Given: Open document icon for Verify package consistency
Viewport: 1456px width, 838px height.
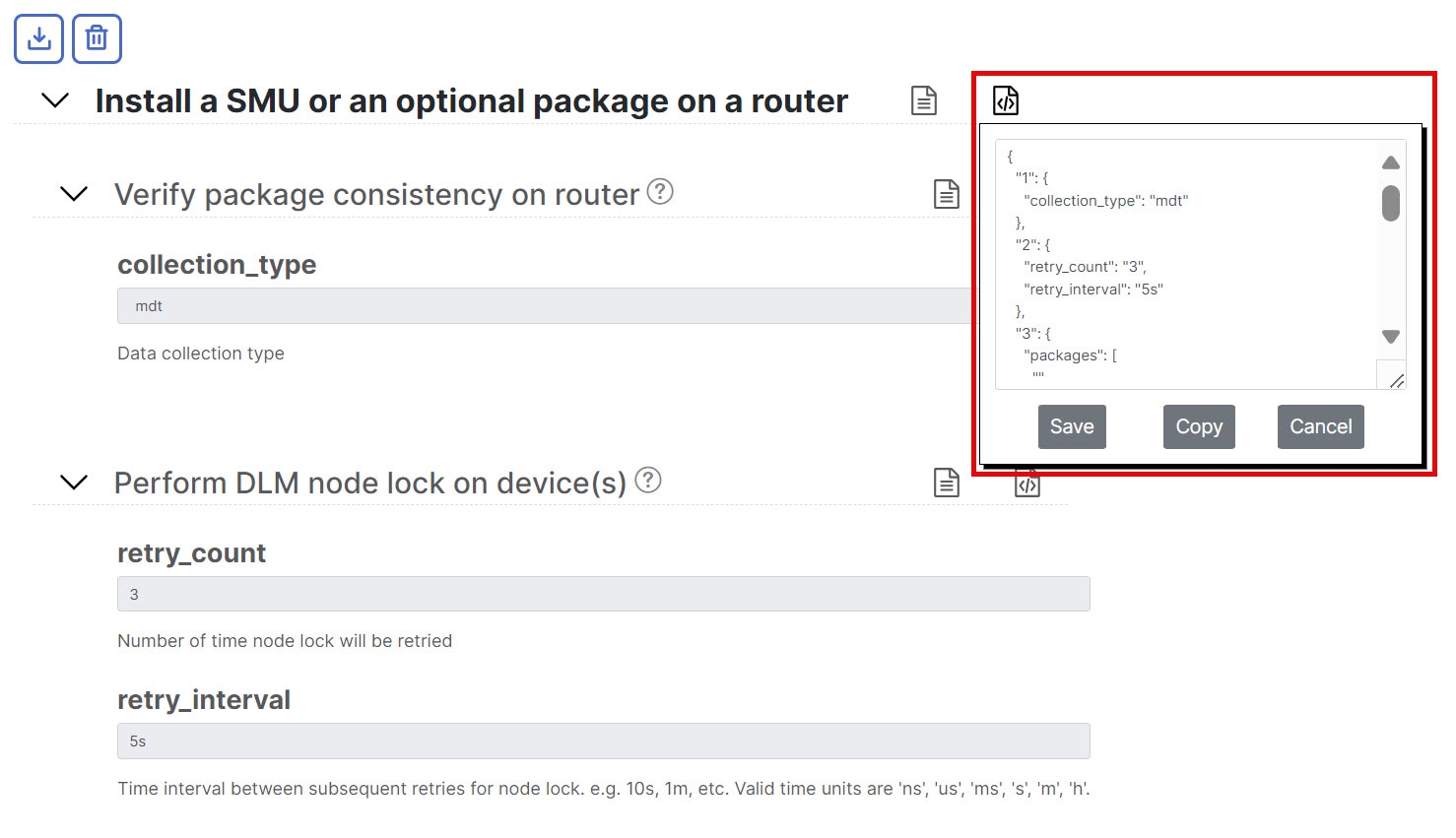Looking at the screenshot, I should click(x=947, y=194).
